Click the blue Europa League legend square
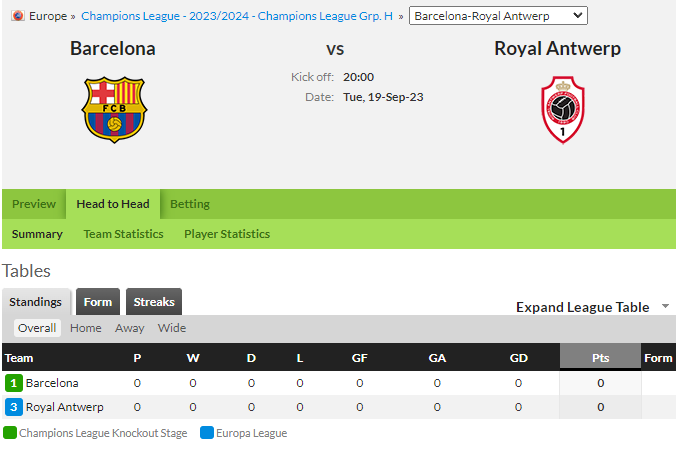 (207, 433)
